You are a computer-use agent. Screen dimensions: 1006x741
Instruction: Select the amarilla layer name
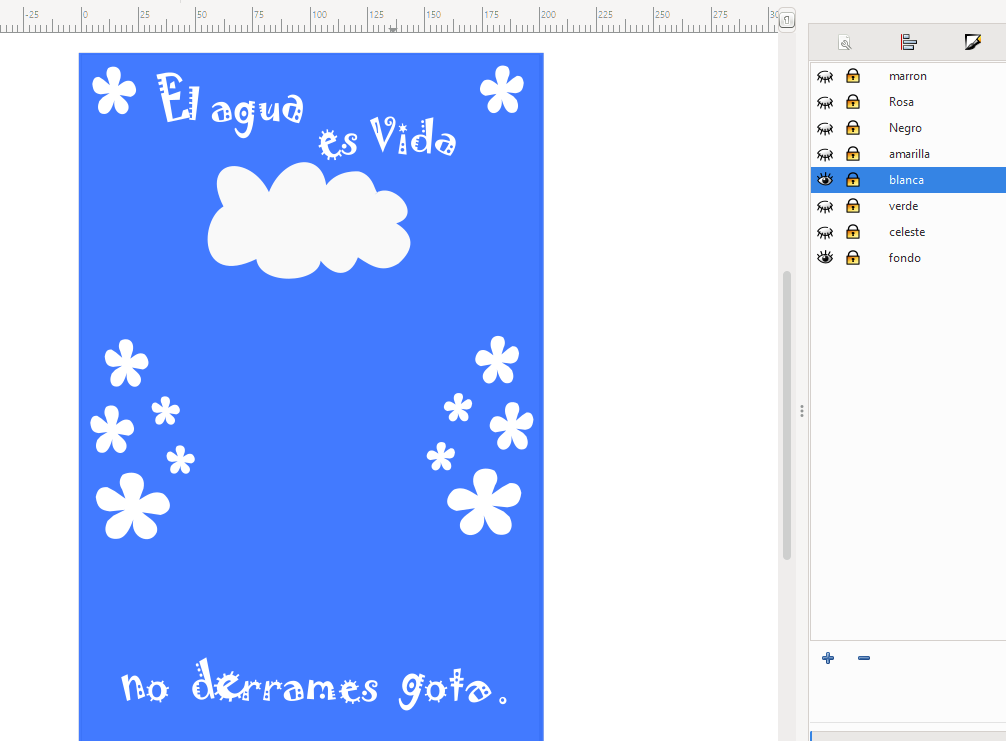[x=909, y=154]
